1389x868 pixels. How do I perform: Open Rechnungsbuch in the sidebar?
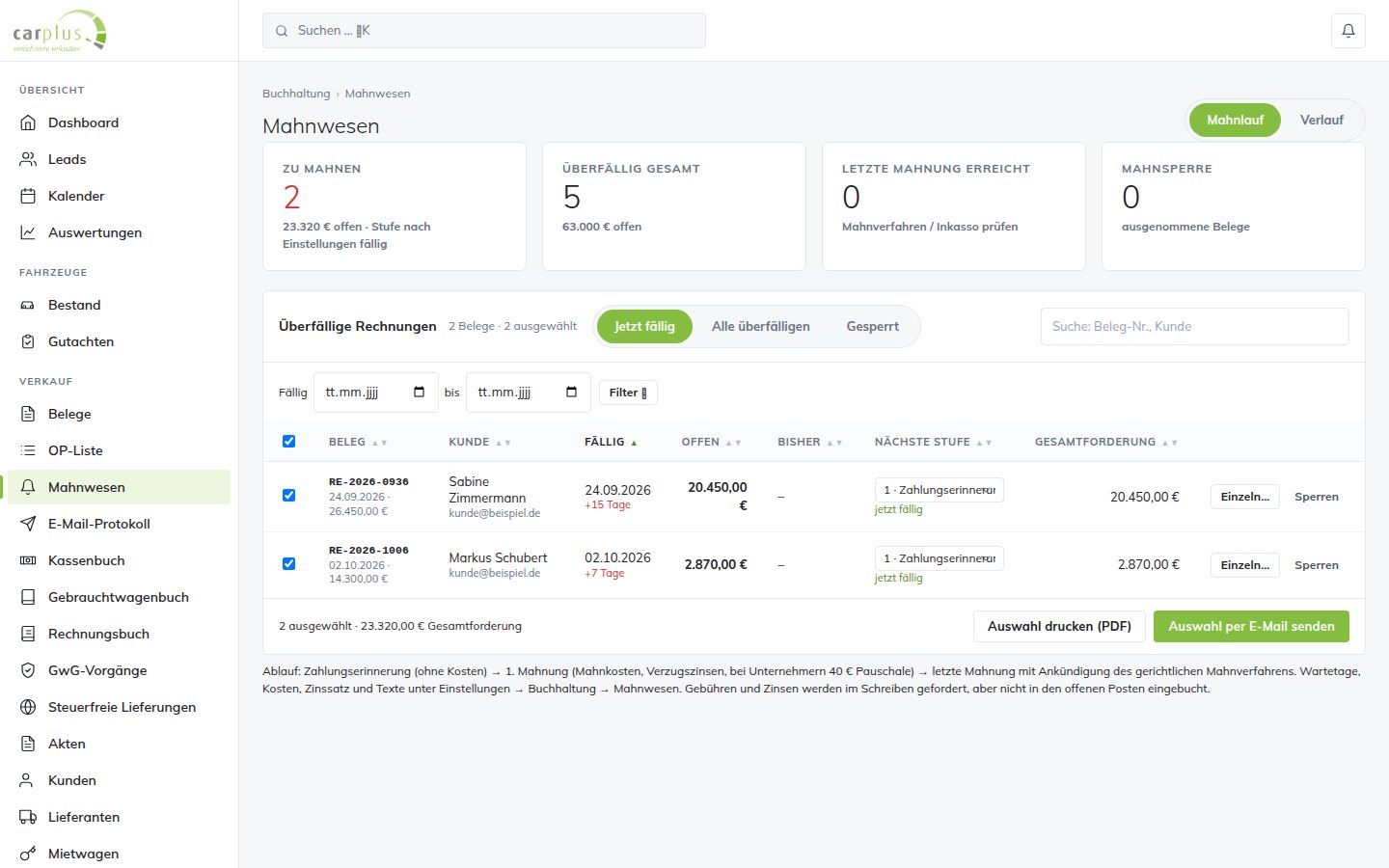[x=119, y=634]
